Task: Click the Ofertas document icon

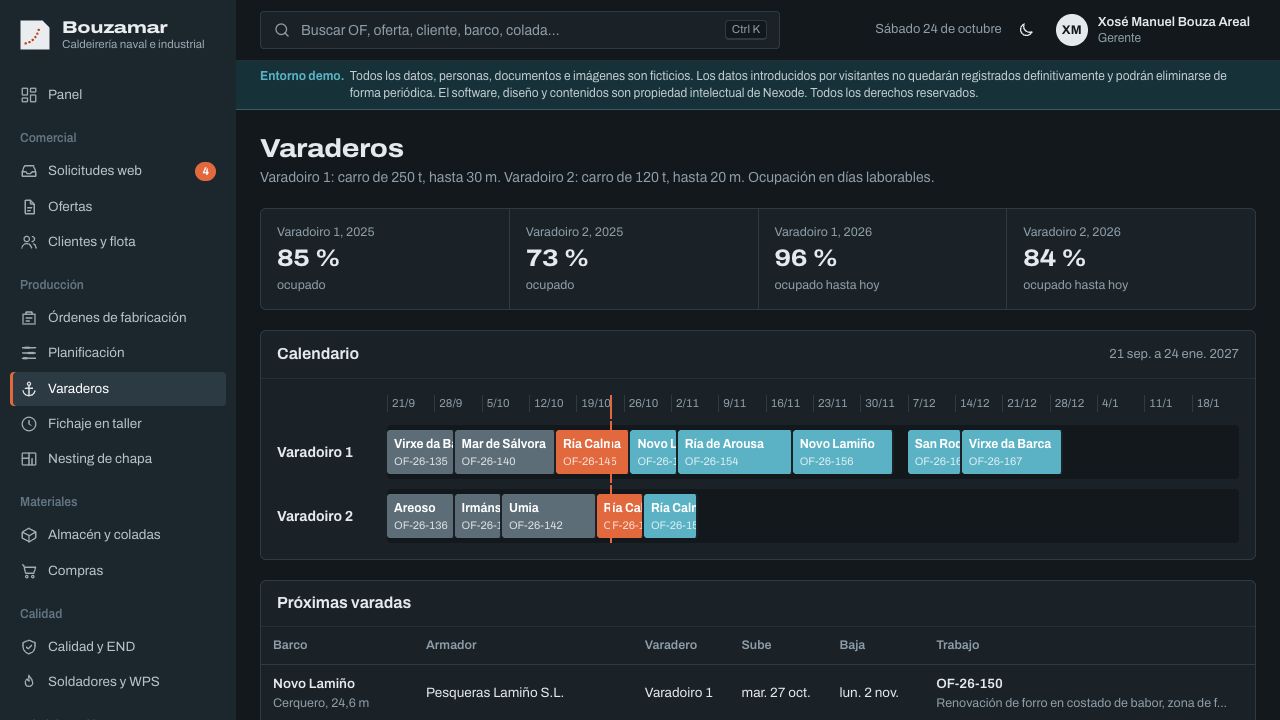Action: (x=29, y=207)
